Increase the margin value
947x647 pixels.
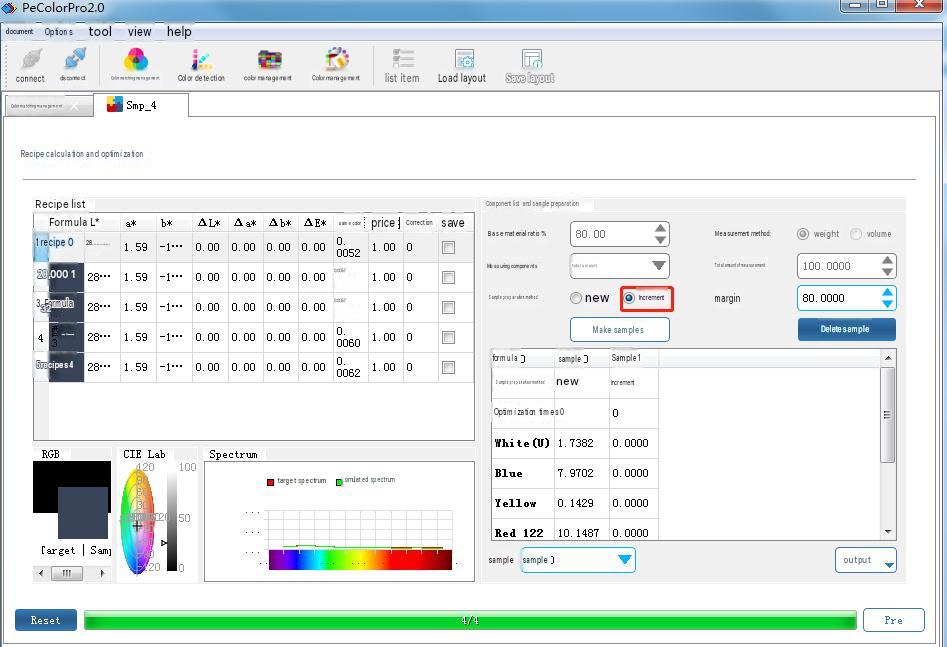tap(887, 292)
